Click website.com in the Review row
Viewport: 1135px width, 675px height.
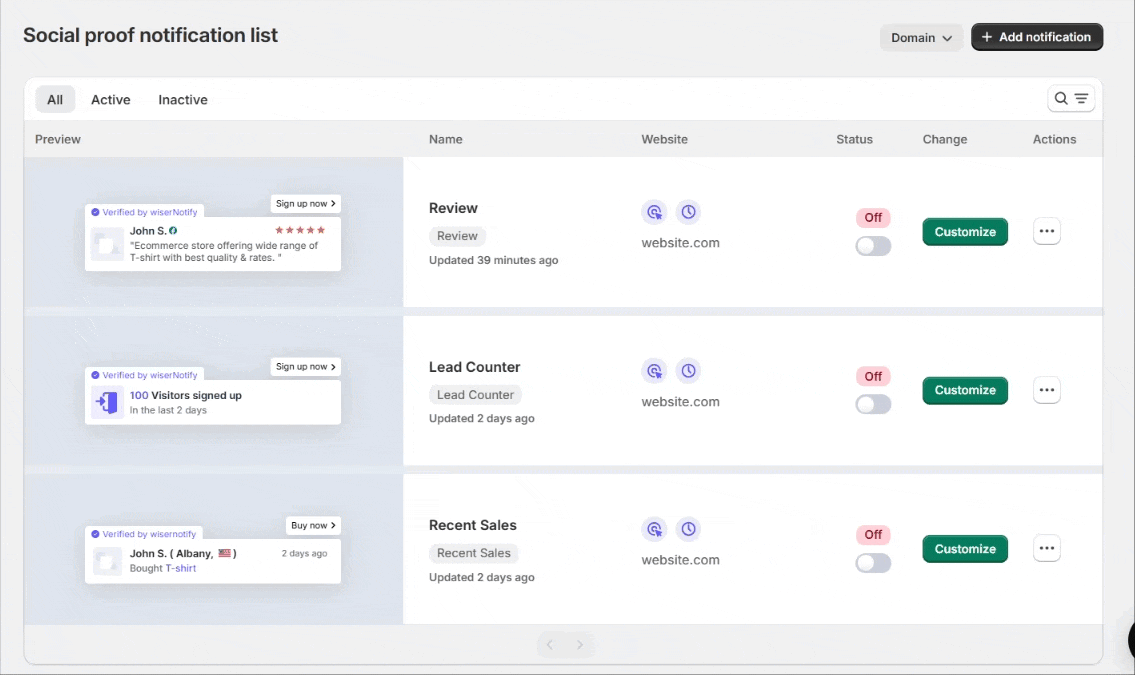click(x=680, y=243)
